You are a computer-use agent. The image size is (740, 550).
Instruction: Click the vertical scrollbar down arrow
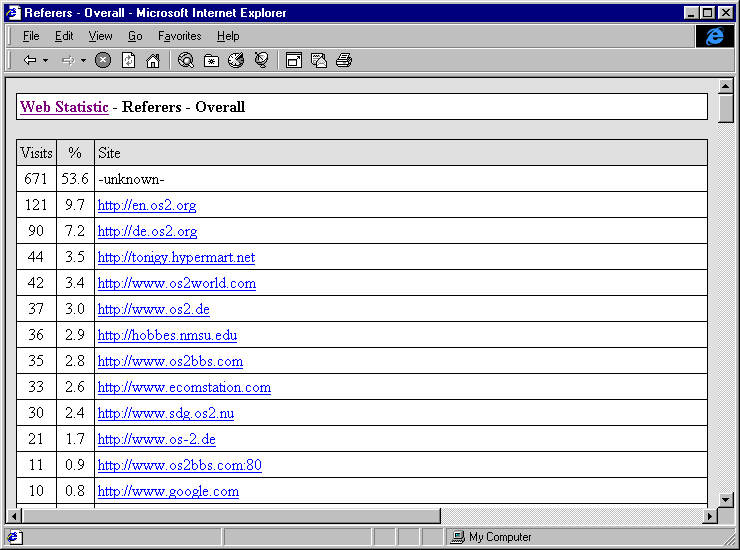click(x=725, y=500)
